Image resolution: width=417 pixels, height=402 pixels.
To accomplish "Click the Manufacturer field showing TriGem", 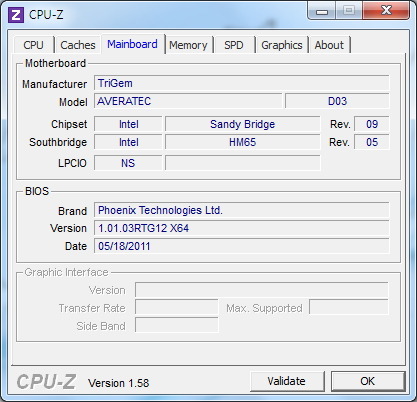I will 241,83.
